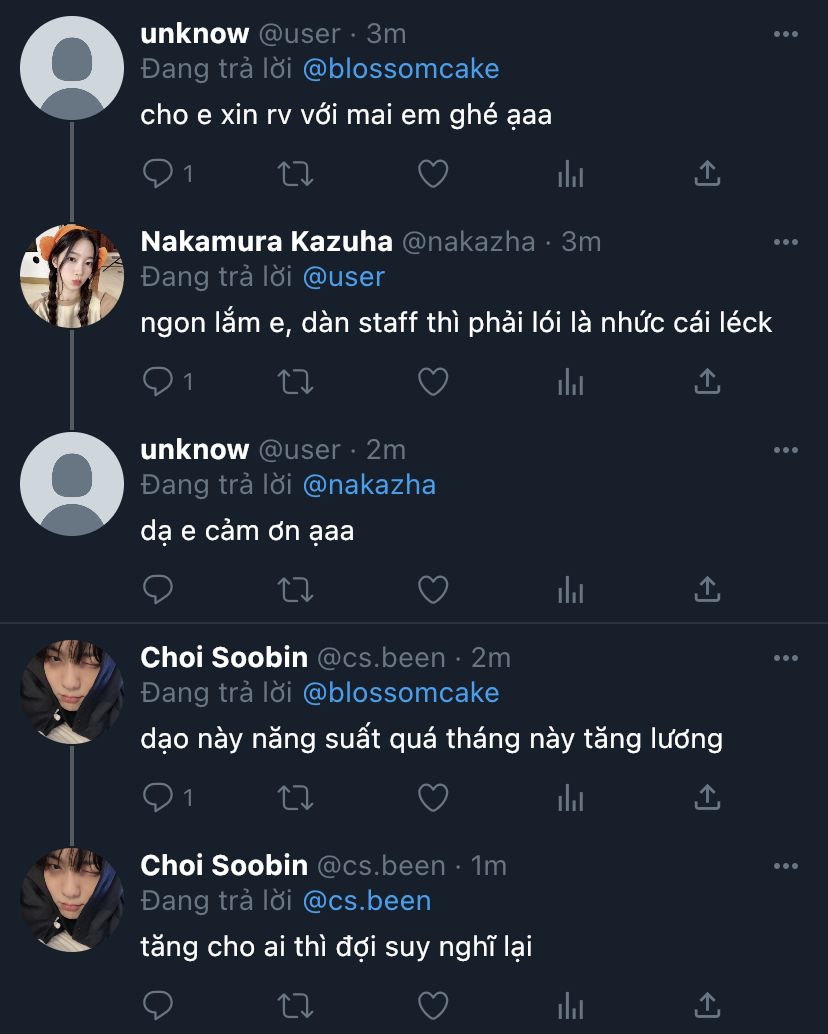
Task: Like Choi Soobin's "tăng cho ai" tweet
Action: pyautogui.click(x=432, y=1004)
